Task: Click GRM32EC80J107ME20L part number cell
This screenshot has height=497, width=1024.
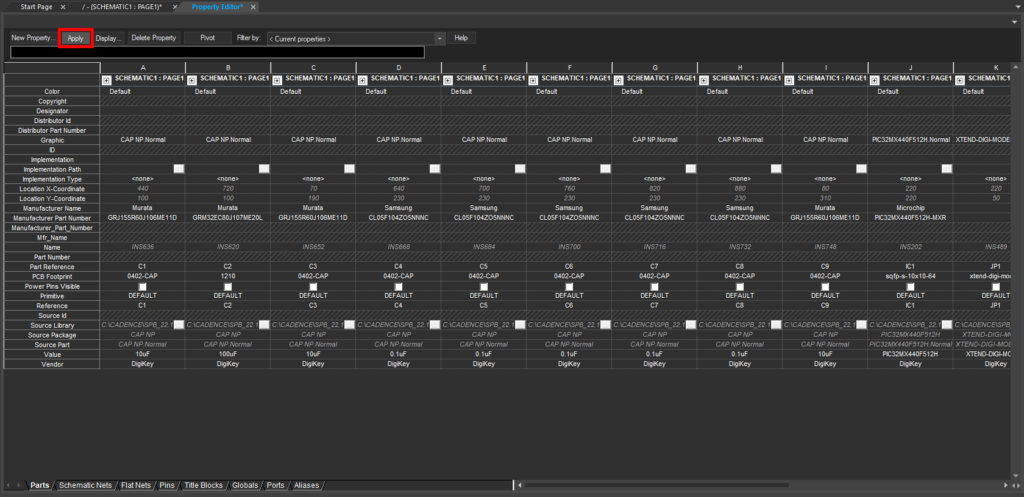Action: click(228, 217)
